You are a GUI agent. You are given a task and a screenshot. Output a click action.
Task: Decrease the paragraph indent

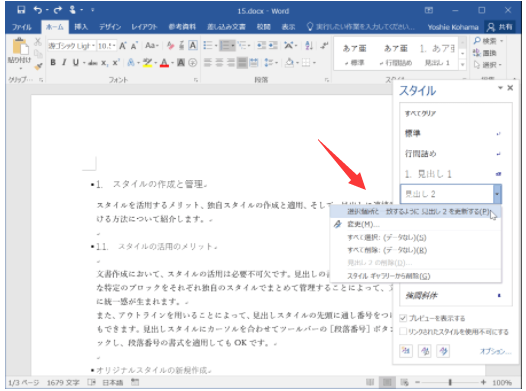point(261,45)
